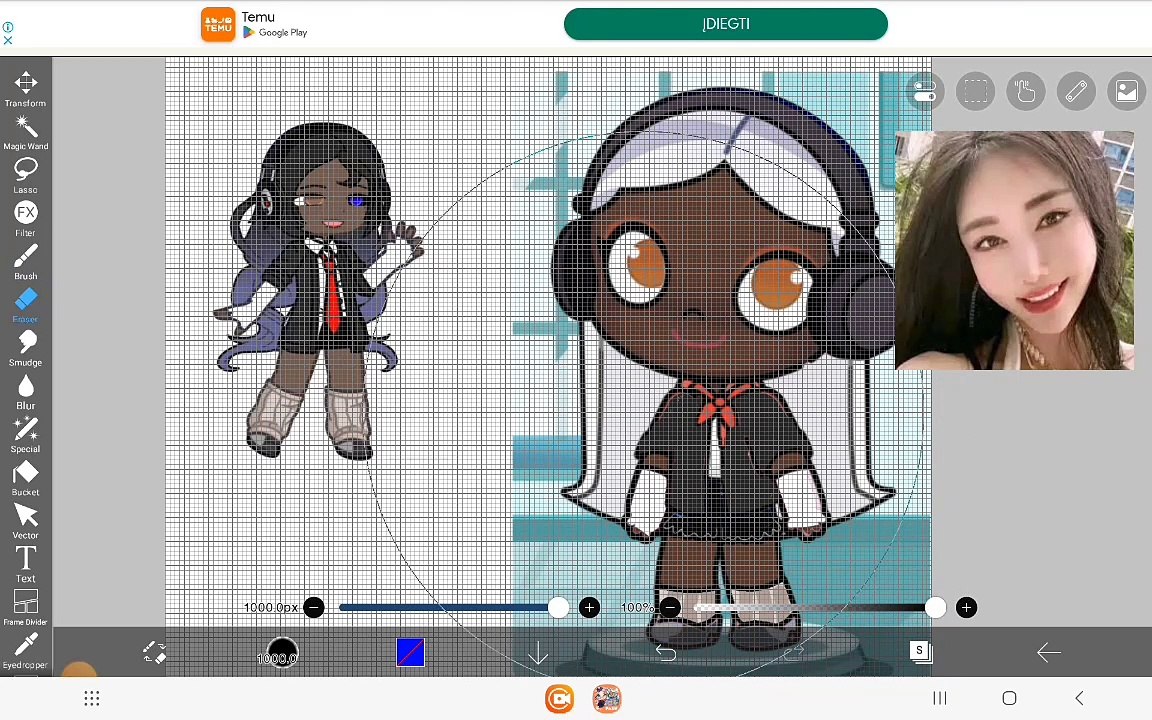Select the Transform tool

click(x=26, y=89)
